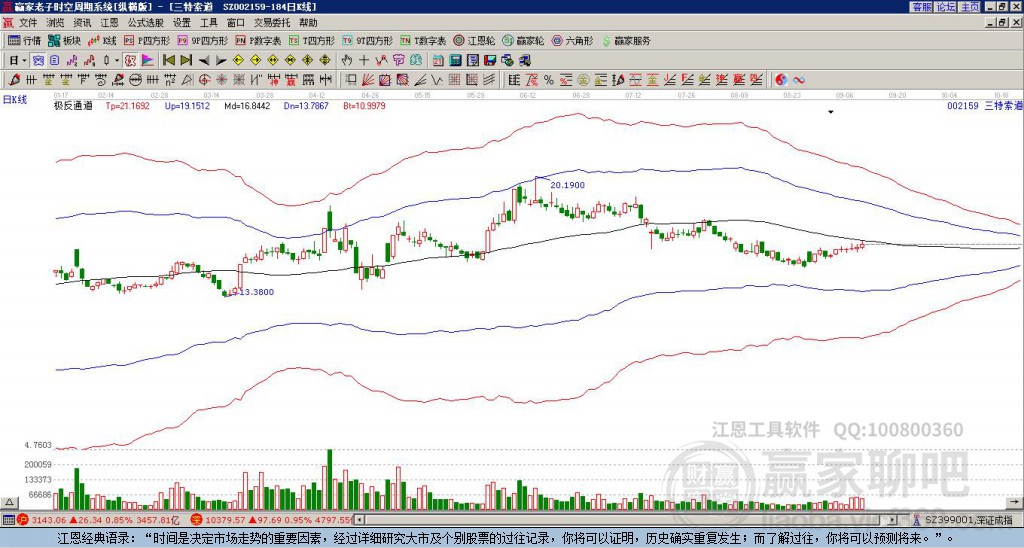Viewport: 1024px width, 548px height.
Task: Click the 板块 toolbar button
Action: tap(65, 40)
